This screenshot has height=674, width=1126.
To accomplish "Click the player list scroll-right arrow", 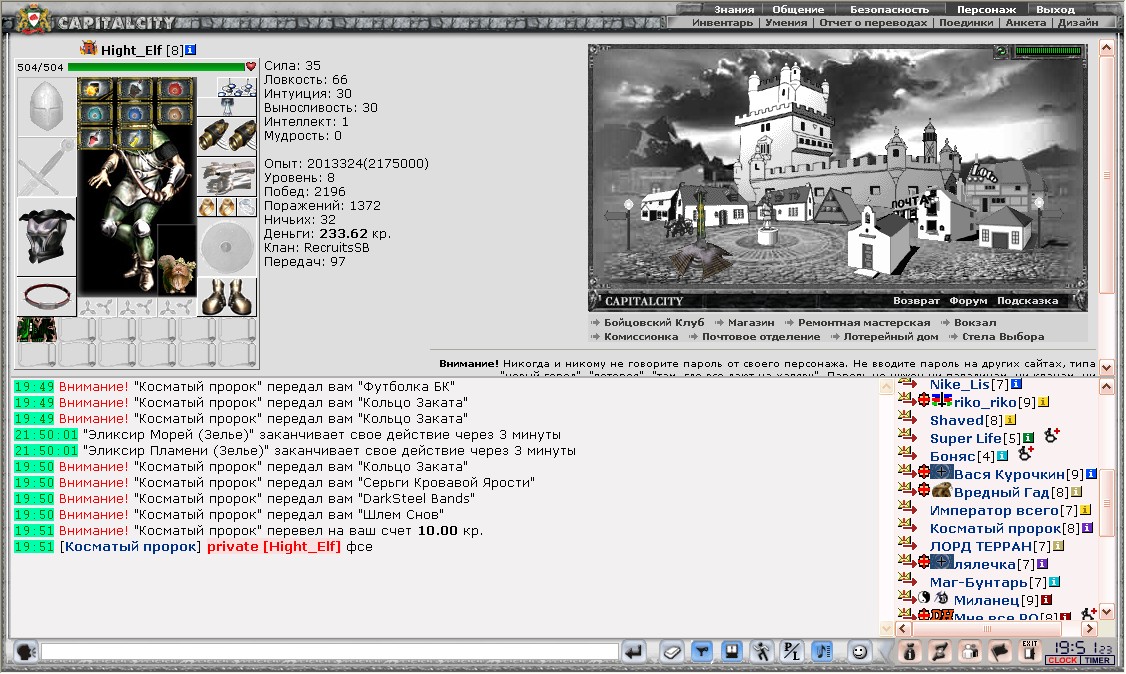I will coord(1089,629).
